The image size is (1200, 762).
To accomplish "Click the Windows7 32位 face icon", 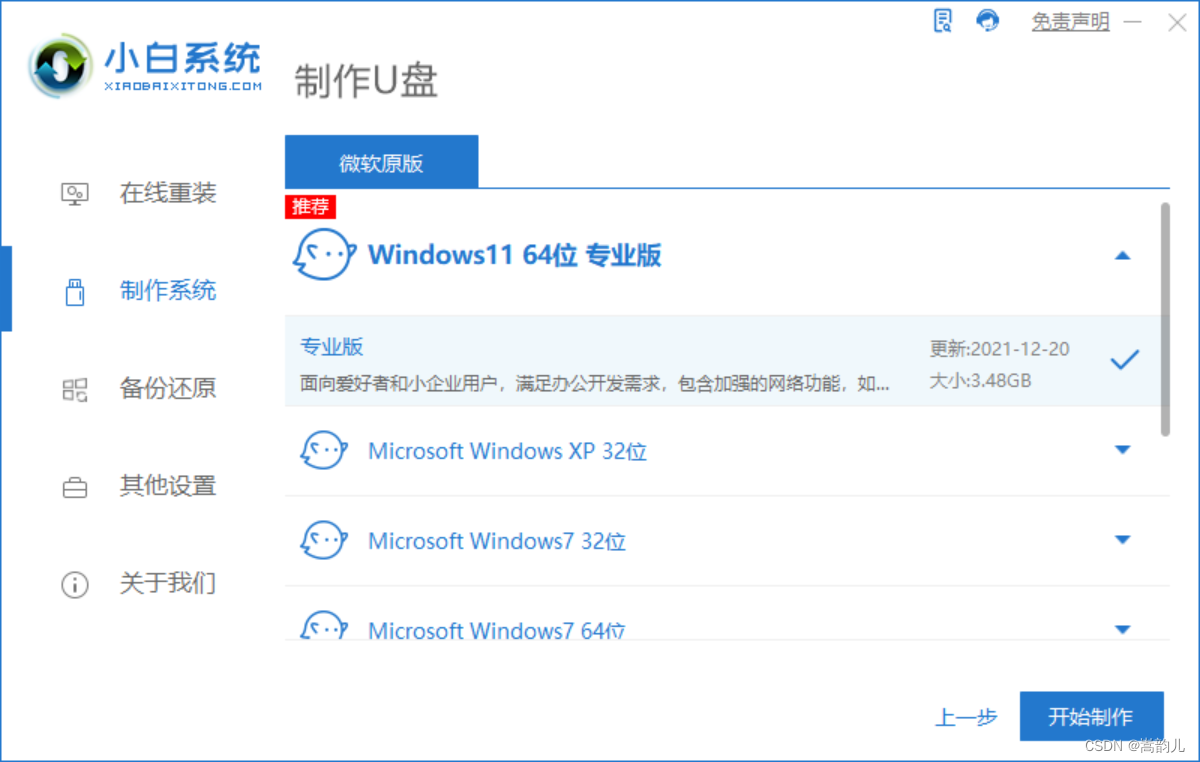I will tap(324, 540).
